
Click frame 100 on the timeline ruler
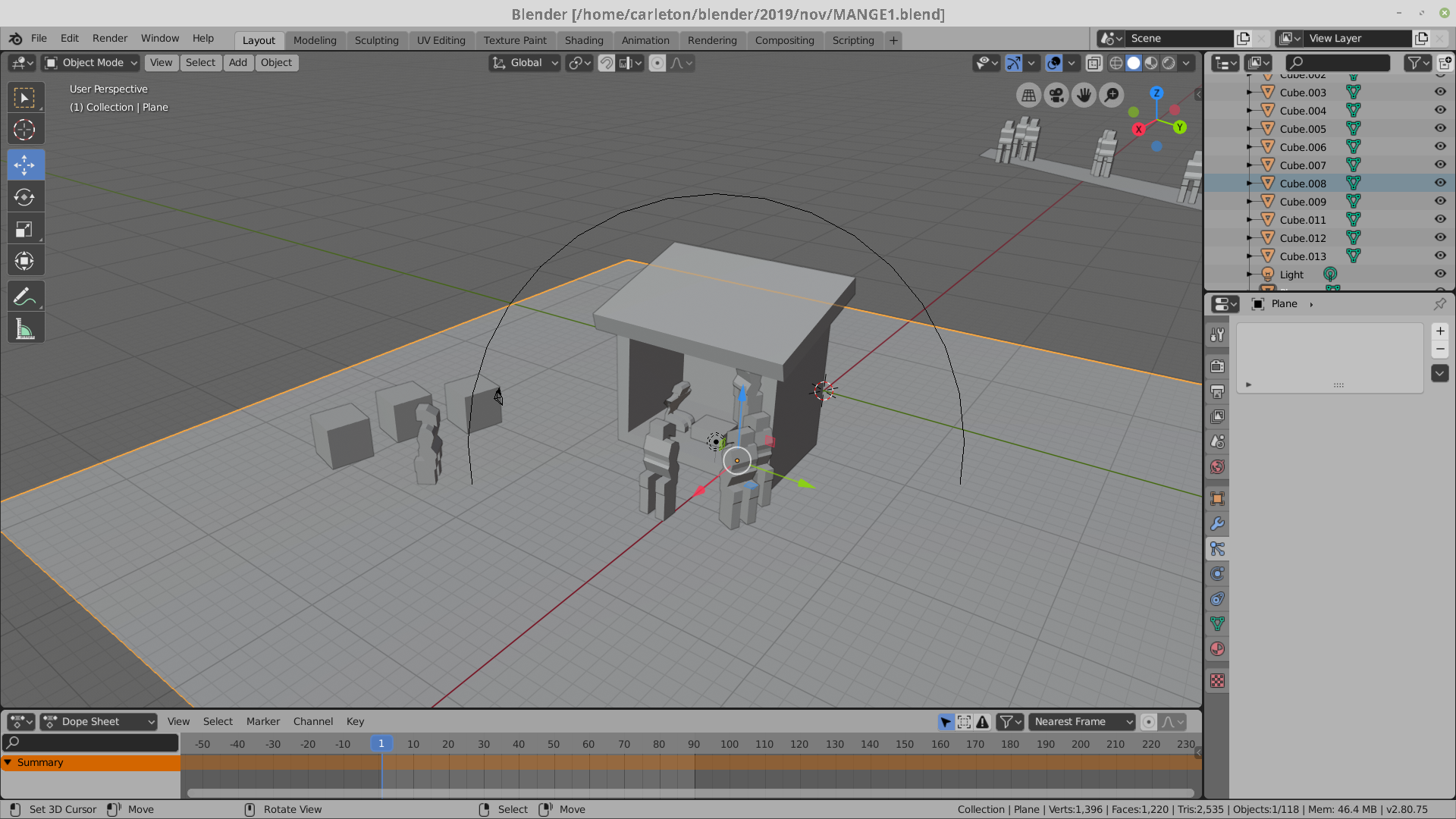click(729, 745)
